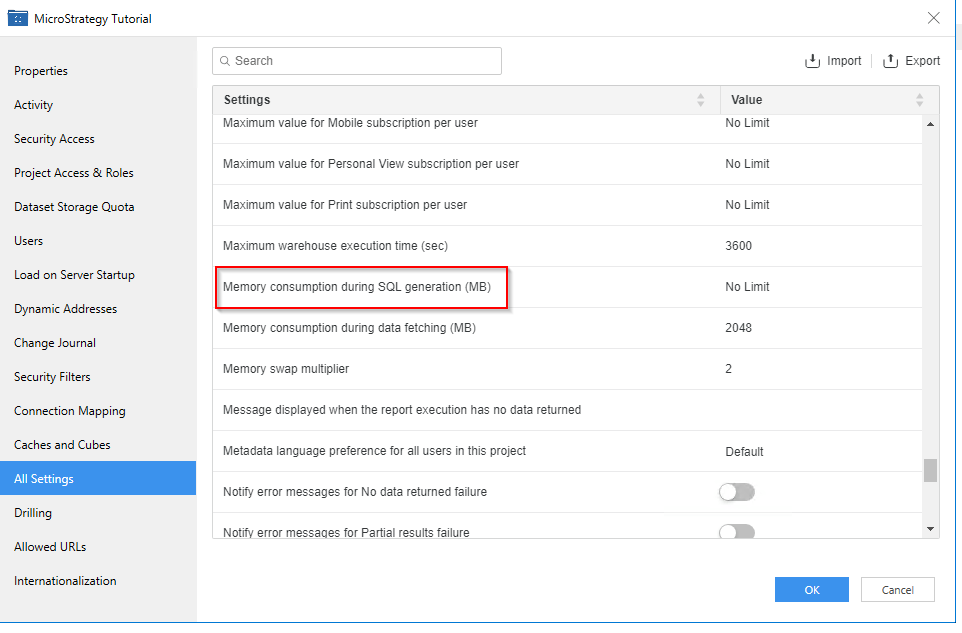Click Memory consumption during data fetching (MB)
This screenshot has height=633, width=962.
pos(350,328)
